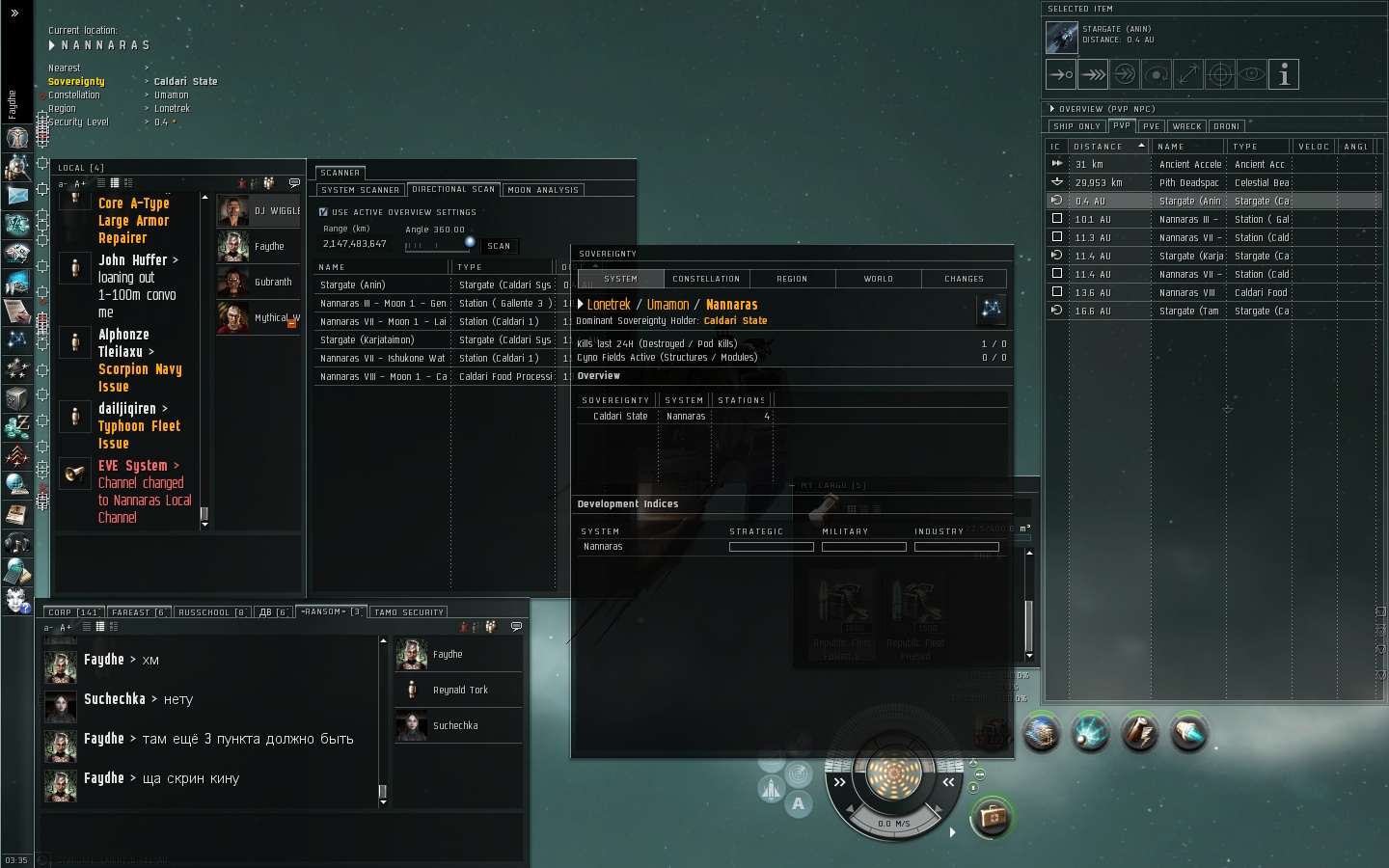Switch to the Moon Analysis tab
This screenshot has width=1389, height=868.
click(x=543, y=190)
